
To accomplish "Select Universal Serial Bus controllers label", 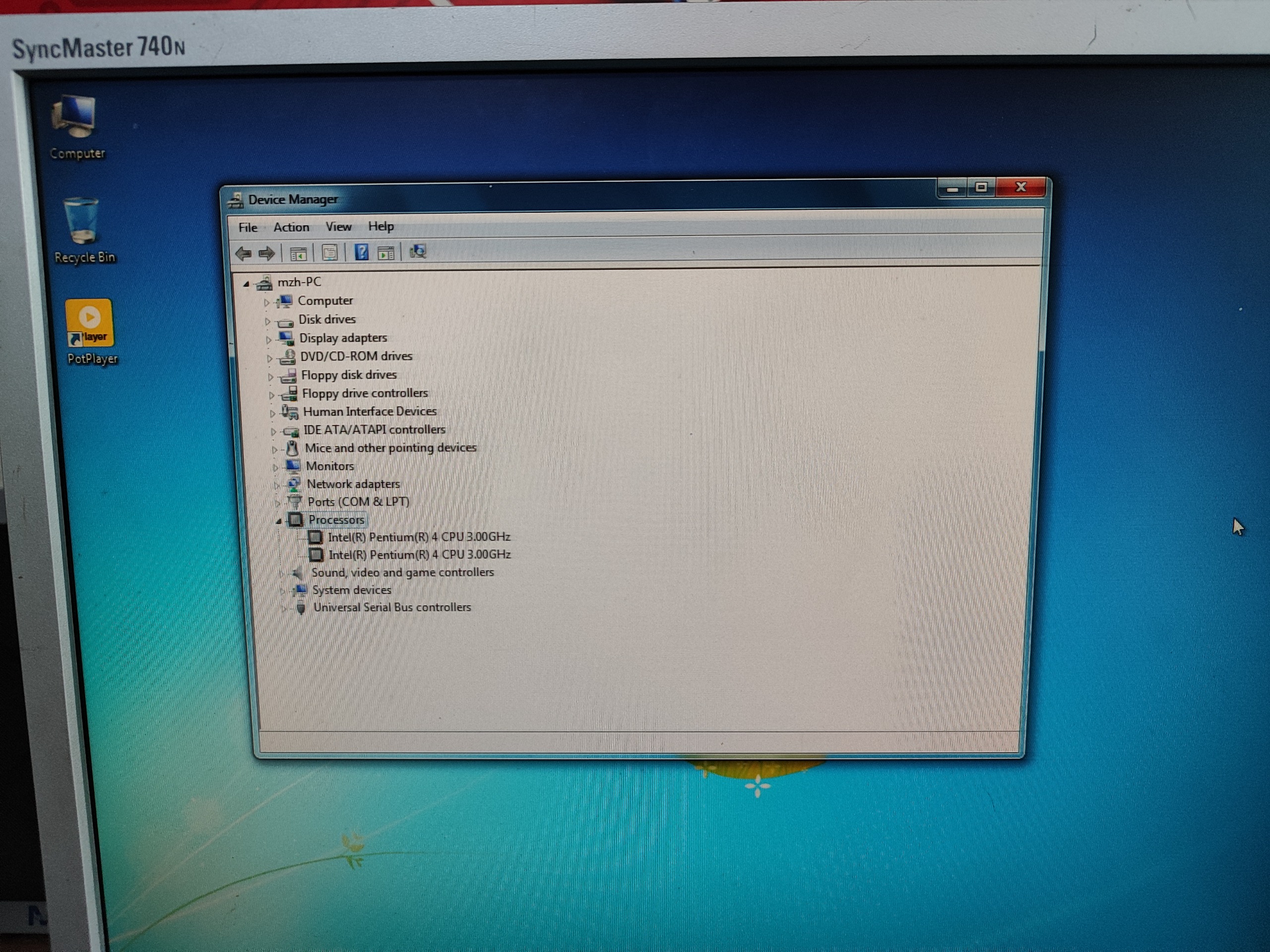I will coord(392,607).
